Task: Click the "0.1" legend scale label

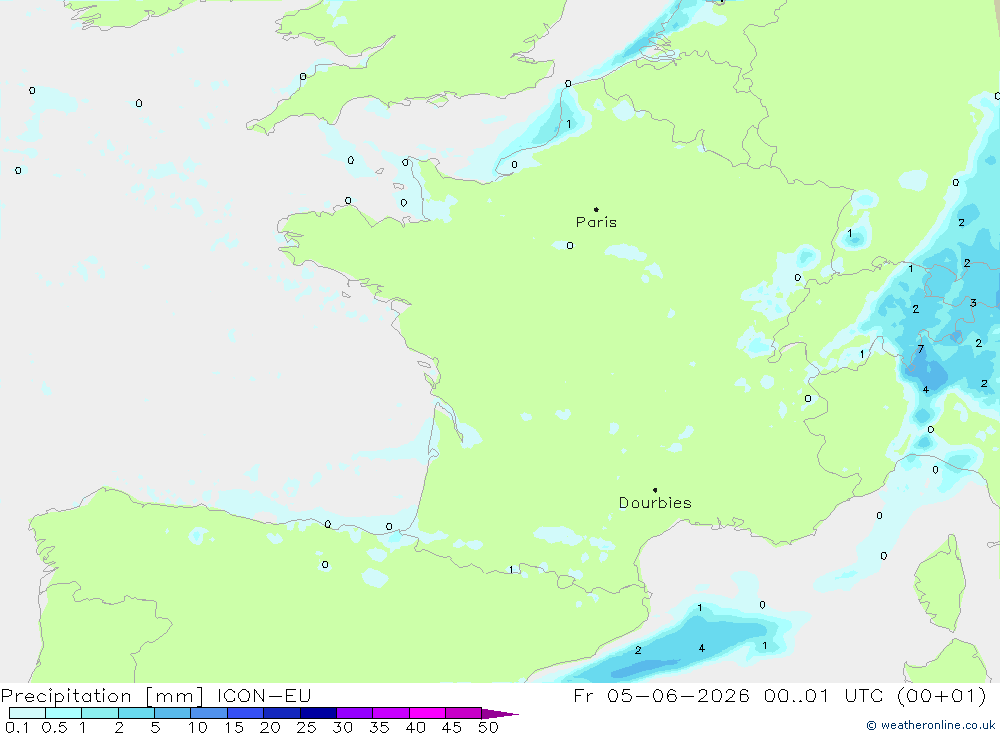Action: pos(17,727)
